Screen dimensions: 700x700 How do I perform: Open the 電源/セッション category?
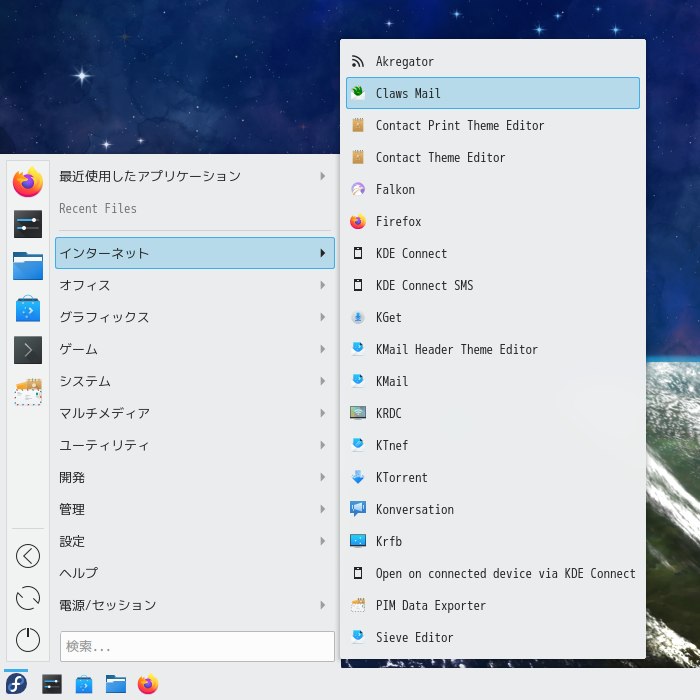pyautogui.click(x=195, y=605)
